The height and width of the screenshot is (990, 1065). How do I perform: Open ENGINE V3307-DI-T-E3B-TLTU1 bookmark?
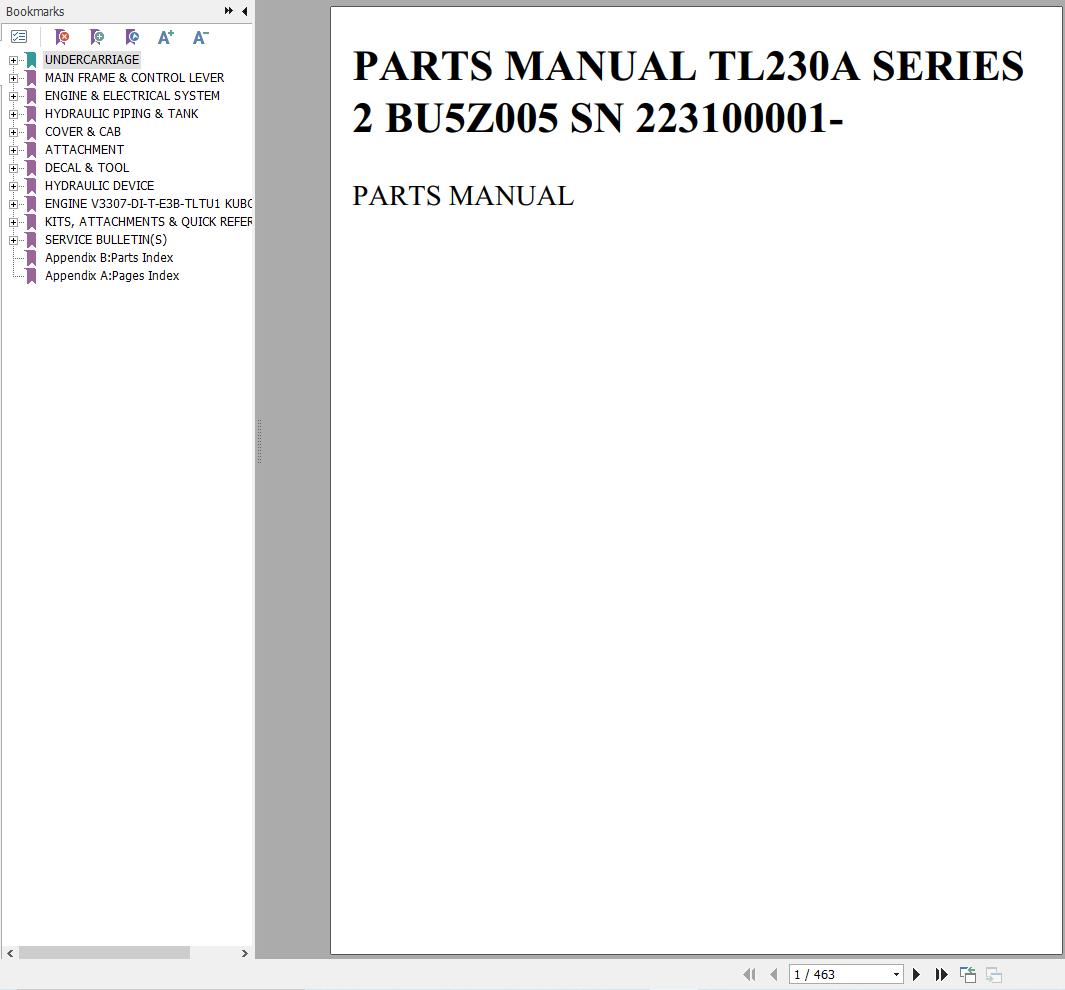[x=148, y=204]
